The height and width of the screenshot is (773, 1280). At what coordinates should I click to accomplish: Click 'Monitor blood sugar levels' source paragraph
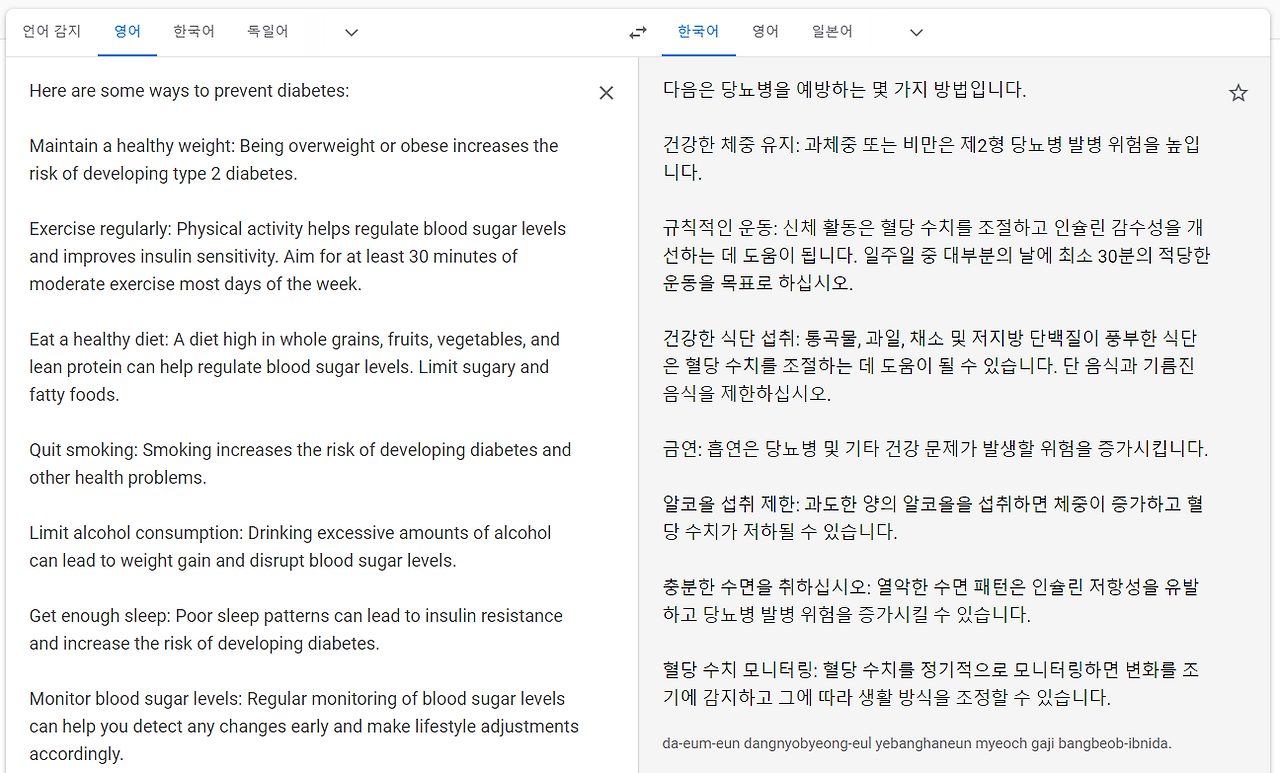click(x=304, y=727)
